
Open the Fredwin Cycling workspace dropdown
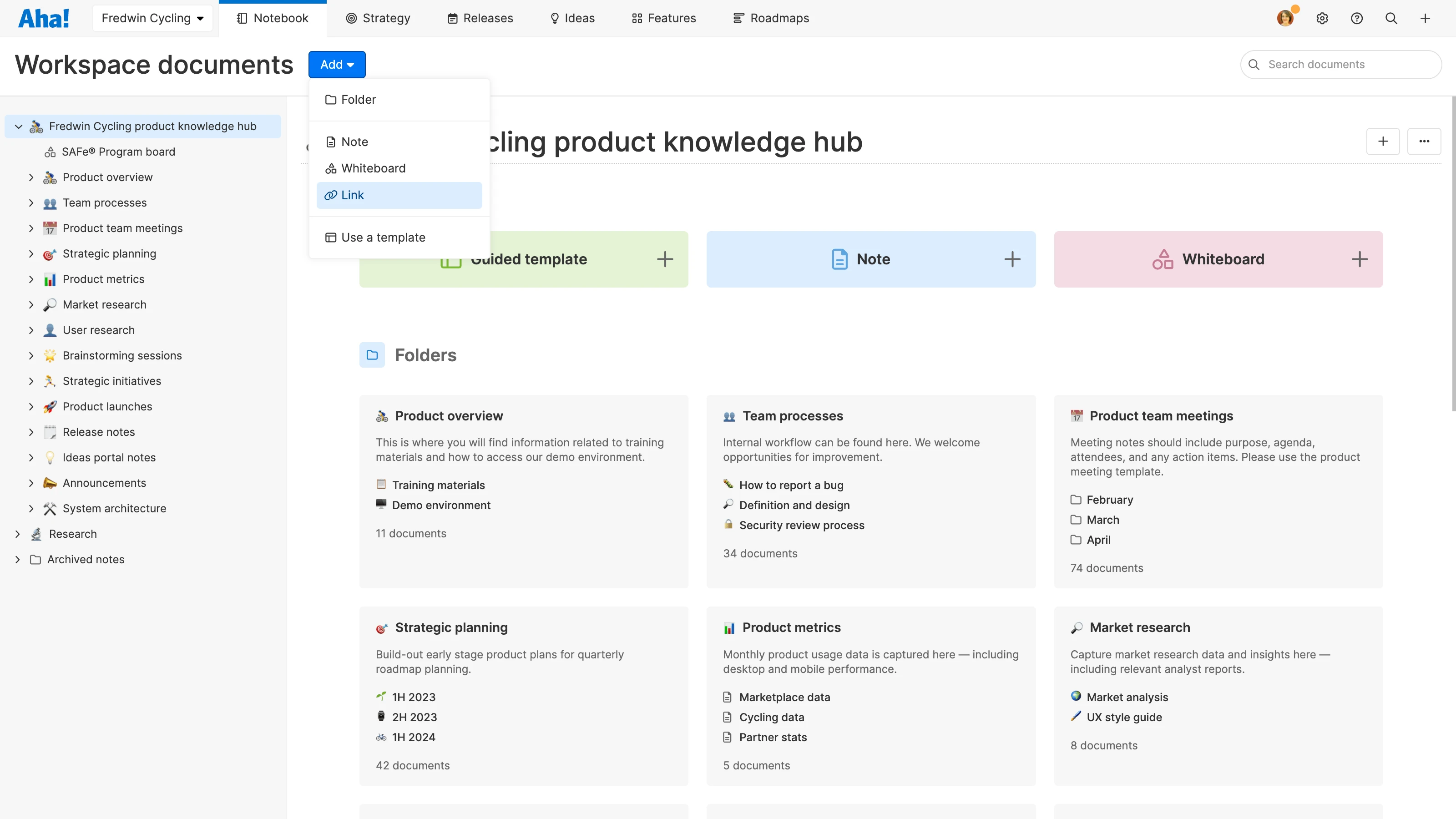pyautogui.click(x=152, y=18)
